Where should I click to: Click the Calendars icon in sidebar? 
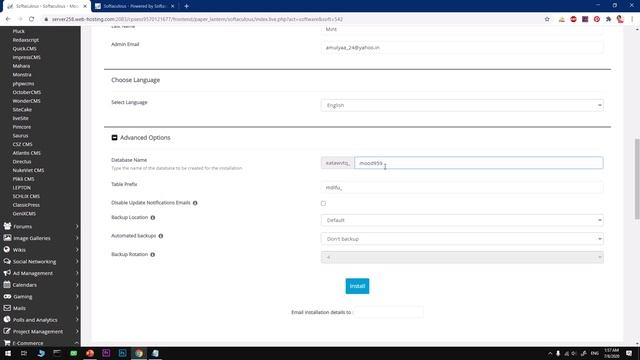tap(7, 284)
